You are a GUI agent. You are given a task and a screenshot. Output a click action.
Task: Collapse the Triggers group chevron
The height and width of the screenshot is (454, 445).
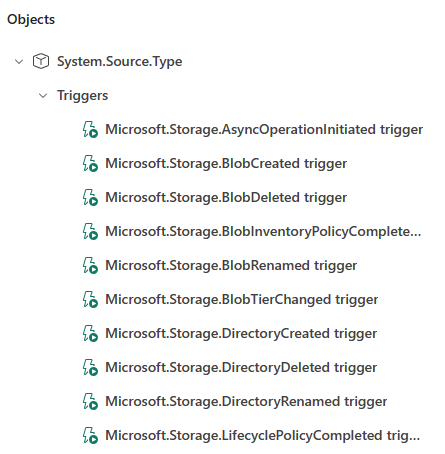(43, 96)
